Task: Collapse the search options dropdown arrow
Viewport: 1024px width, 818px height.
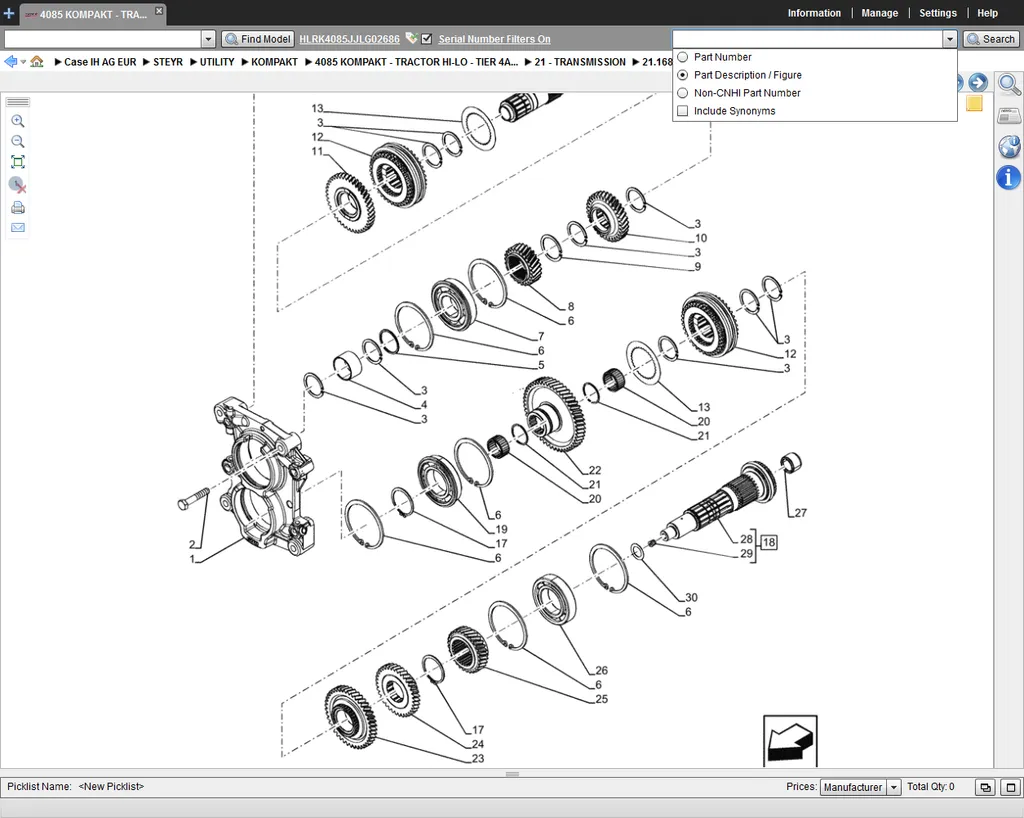Action: pos(950,39)
